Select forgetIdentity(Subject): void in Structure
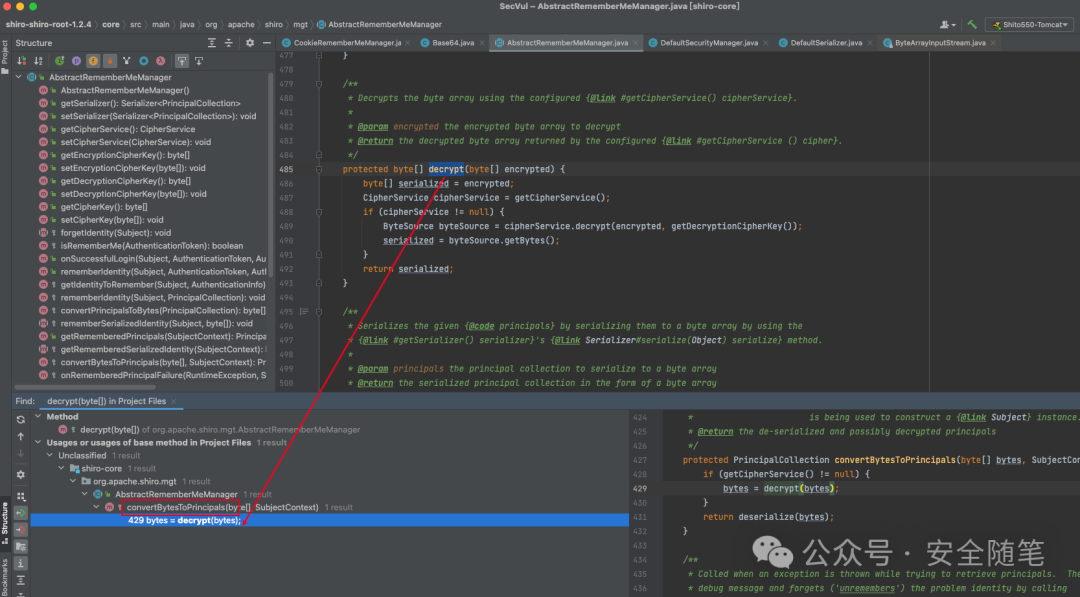The height and width of the screenshot is (597, 1080). [116, 233]
